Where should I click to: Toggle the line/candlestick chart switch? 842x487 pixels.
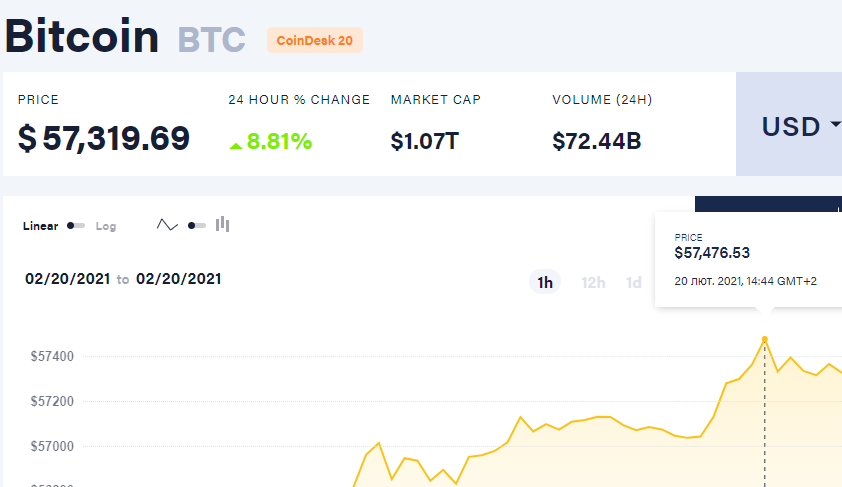pyautogui.click(x=196, y=226)
